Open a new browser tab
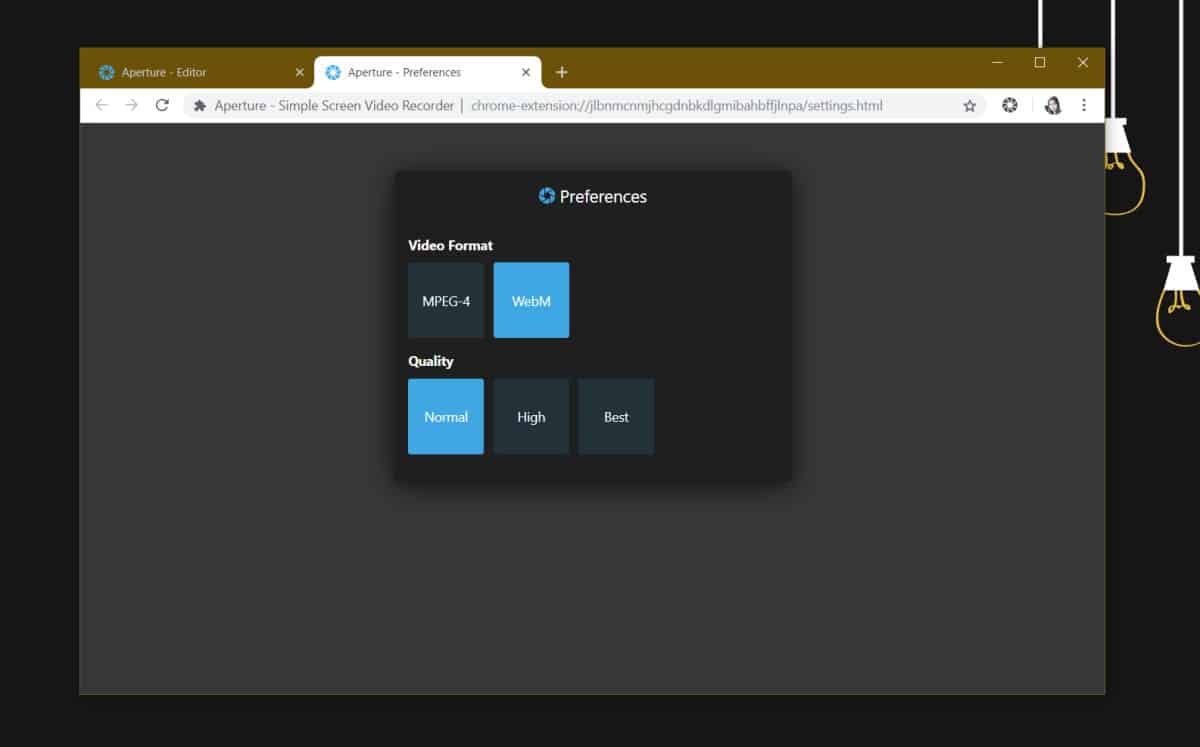Image resolution: width=1200 pixels, height=747 pixels. pos(562,72)
